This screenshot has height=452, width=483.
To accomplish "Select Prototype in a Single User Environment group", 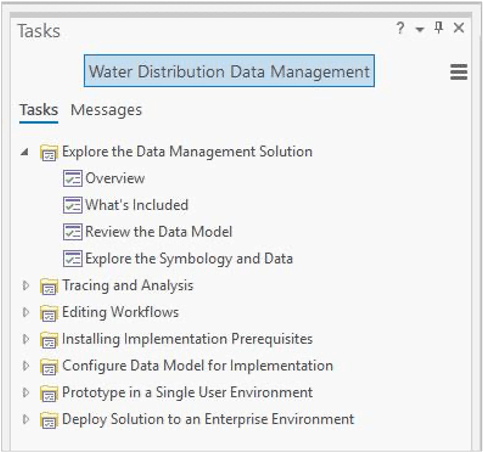I will [x=187, y=393].
